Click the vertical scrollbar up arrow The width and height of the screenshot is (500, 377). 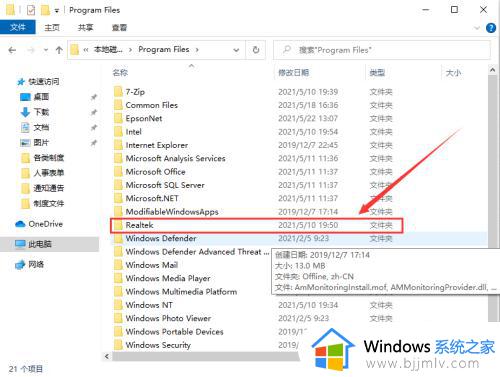click(x=493, y=70)
